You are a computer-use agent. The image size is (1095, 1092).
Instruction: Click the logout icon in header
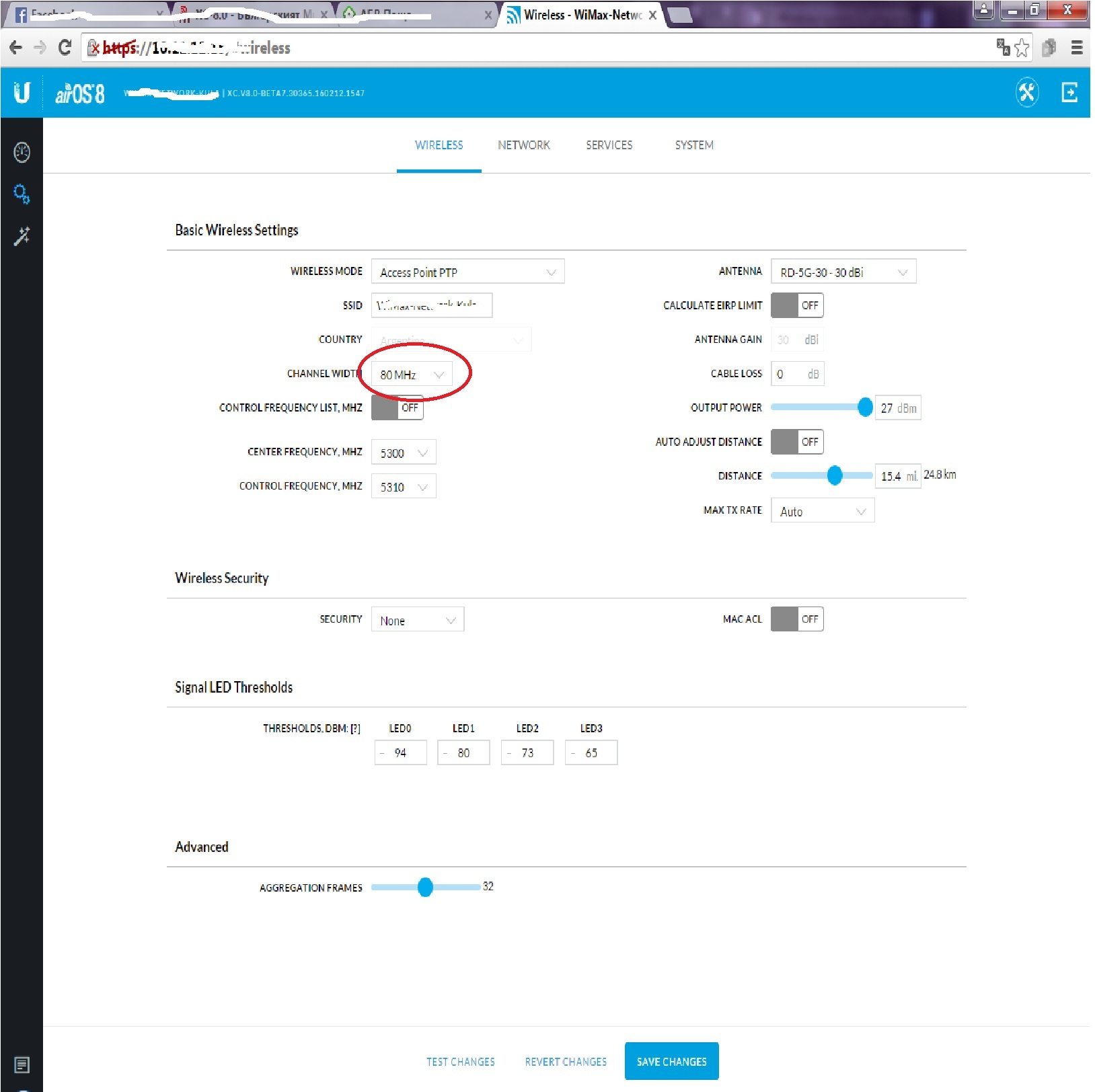(x=1069, y=93)
